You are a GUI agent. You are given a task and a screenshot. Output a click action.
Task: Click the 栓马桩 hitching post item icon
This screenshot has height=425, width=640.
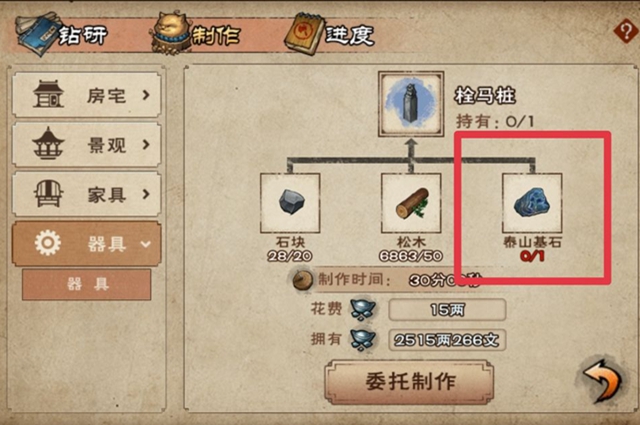[411, 104]
